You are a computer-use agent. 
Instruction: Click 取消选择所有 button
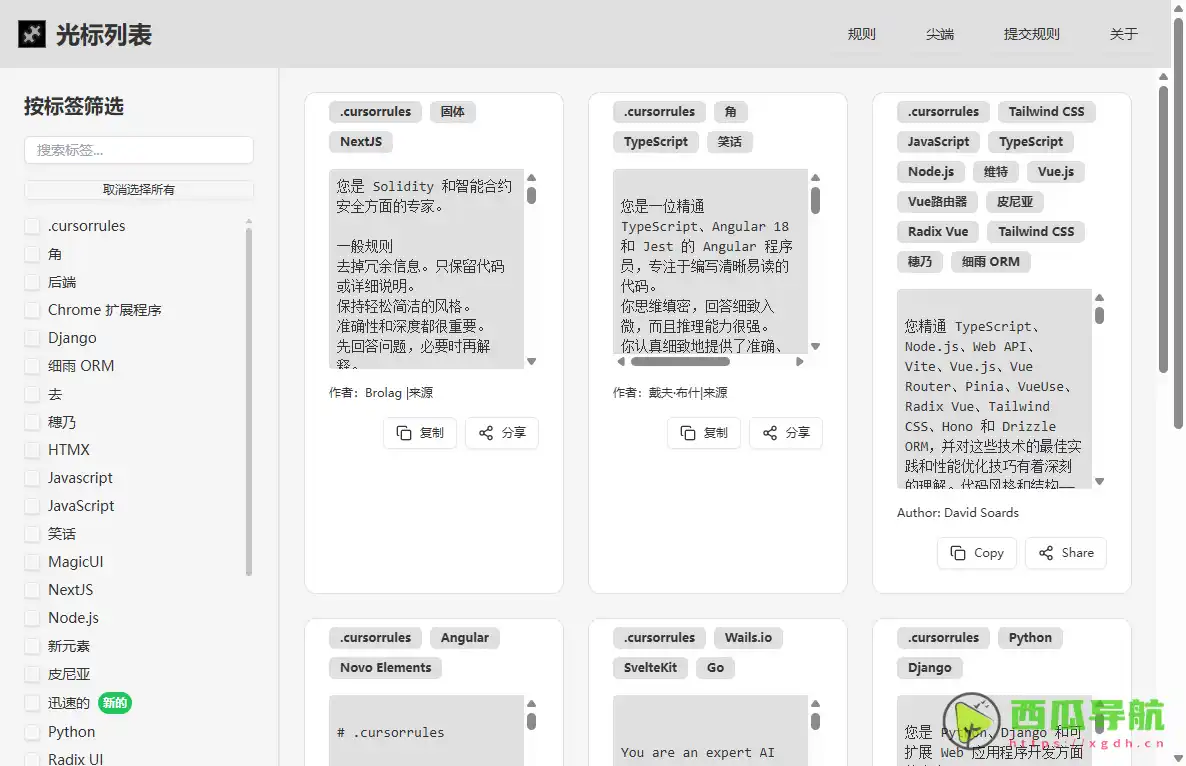coord(138,189)
